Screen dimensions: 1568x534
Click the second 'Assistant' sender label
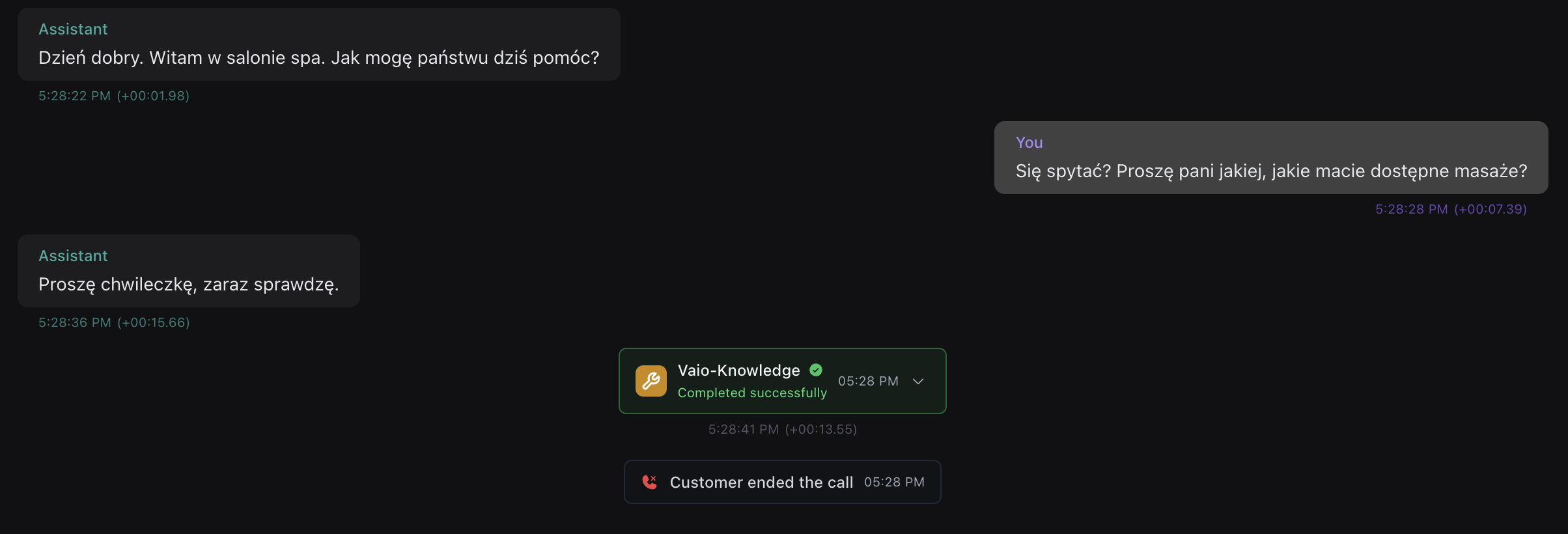[x=73, y=256]
